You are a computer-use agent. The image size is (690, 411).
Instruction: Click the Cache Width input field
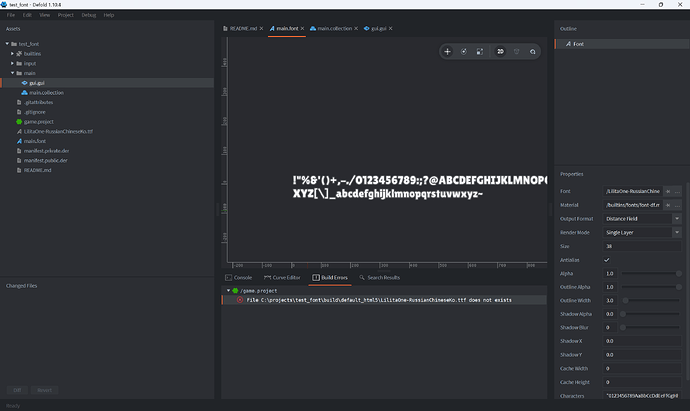642,368
